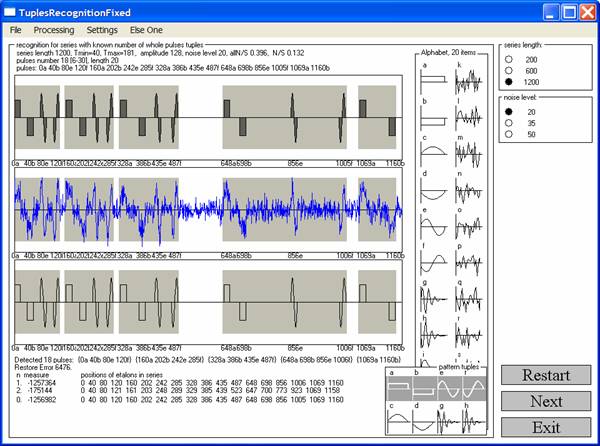This screenshot has width=600, height=446.
Task: Set noise level to 50
Action: (509, 134)
